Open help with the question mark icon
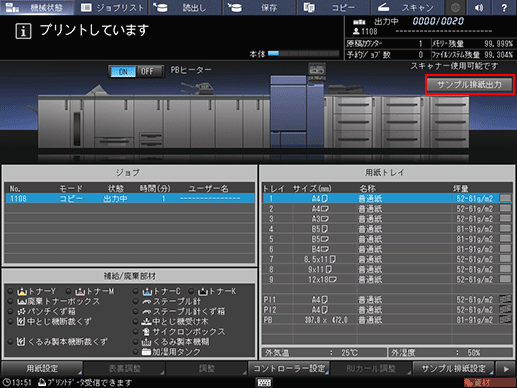This screenshot has height=388, width=517. click(504, 7)
